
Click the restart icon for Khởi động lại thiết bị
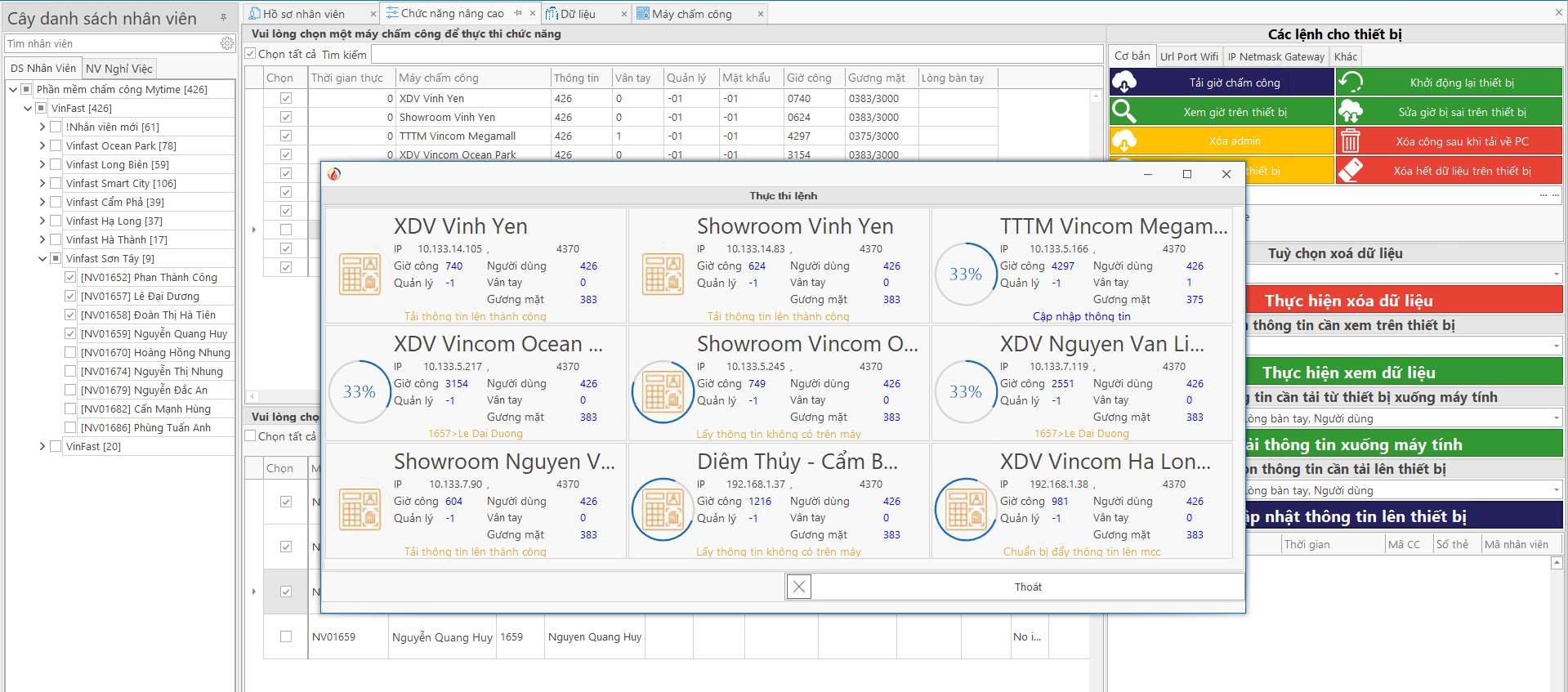[x=1351, y=83]
